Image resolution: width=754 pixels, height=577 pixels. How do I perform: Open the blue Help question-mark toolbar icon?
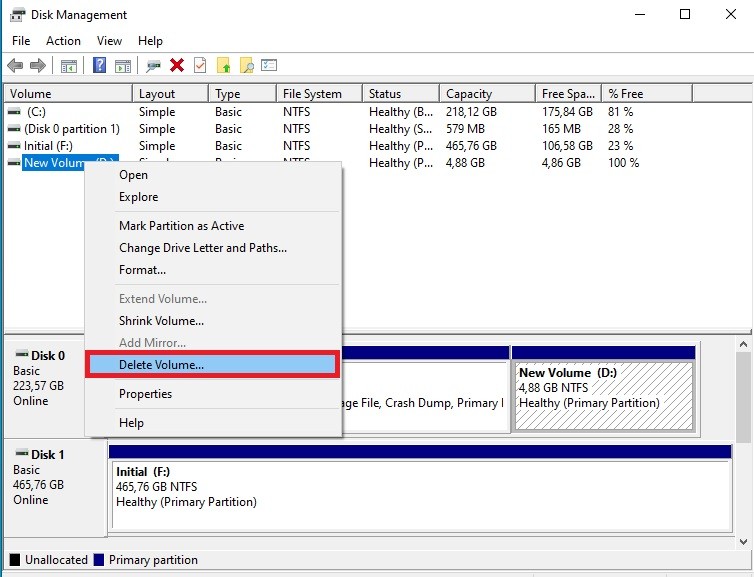pos(99,65)
